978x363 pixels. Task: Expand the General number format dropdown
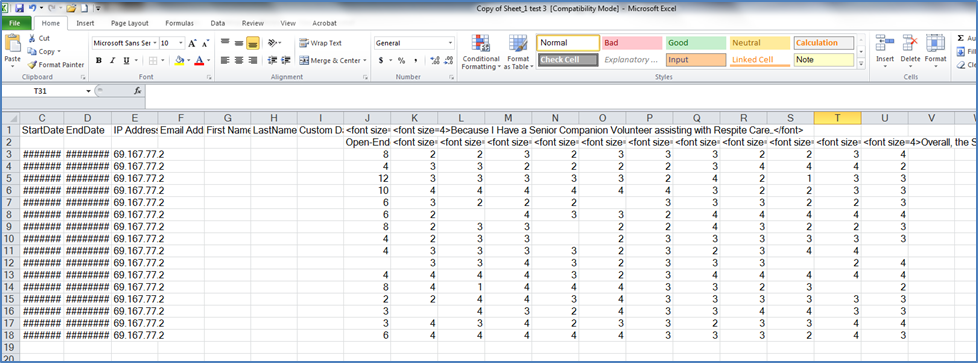point(450,43)
